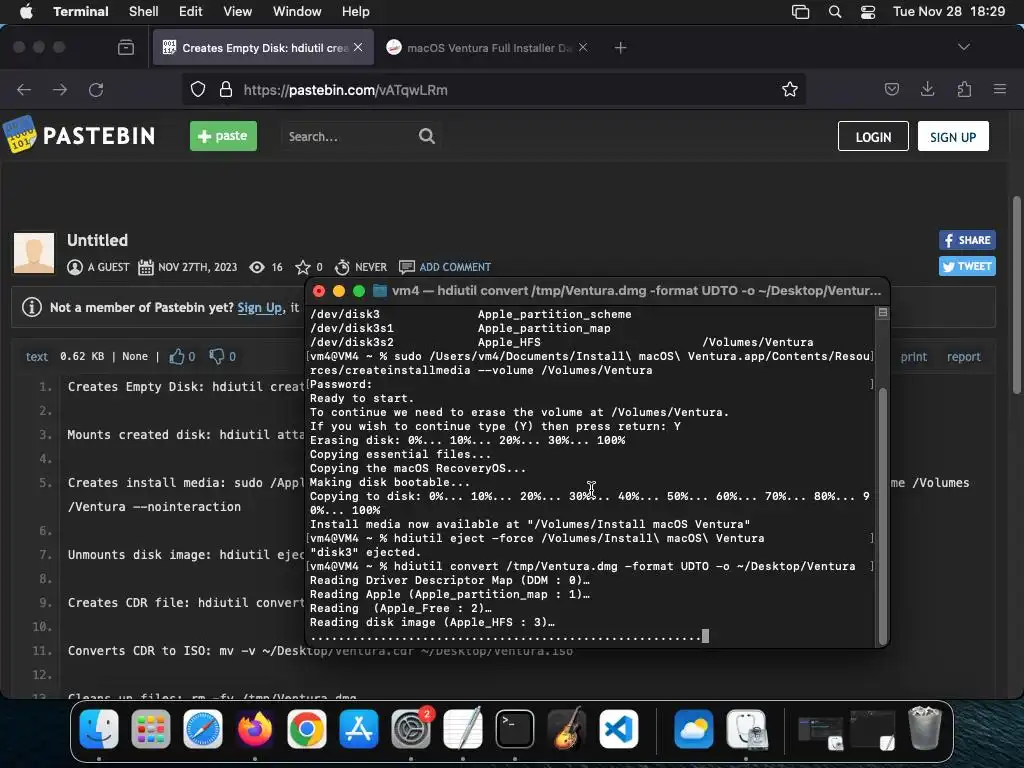Click the search magnifier icon on Pastebin
The width and height of the screenshot is (1024, 768).
pyautogui.click(x=426, y=136)
